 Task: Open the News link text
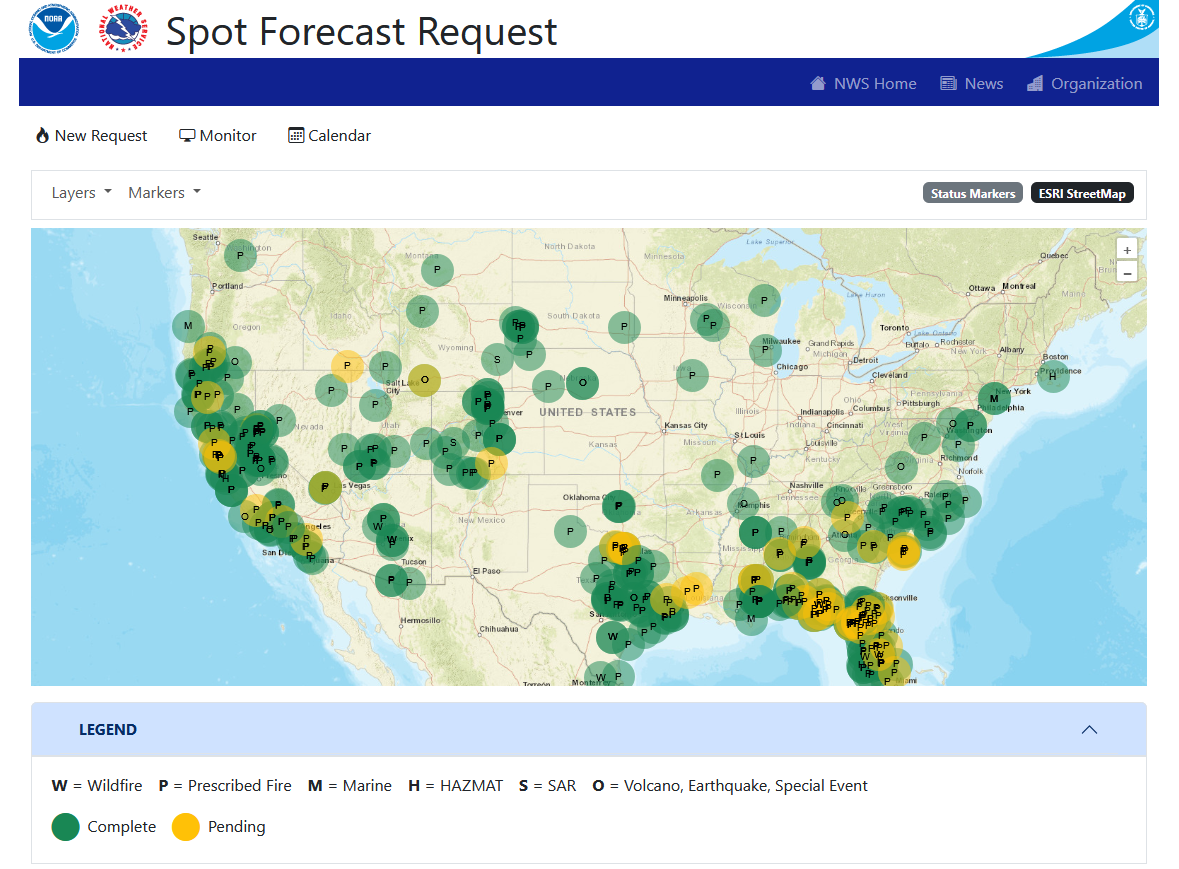click(984, 84)
